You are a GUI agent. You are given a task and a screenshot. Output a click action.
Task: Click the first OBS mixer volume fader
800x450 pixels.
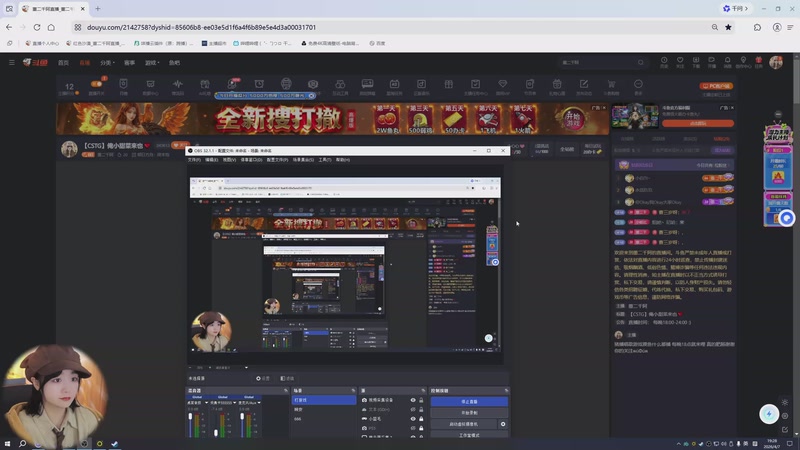click(x=190, y=417)
